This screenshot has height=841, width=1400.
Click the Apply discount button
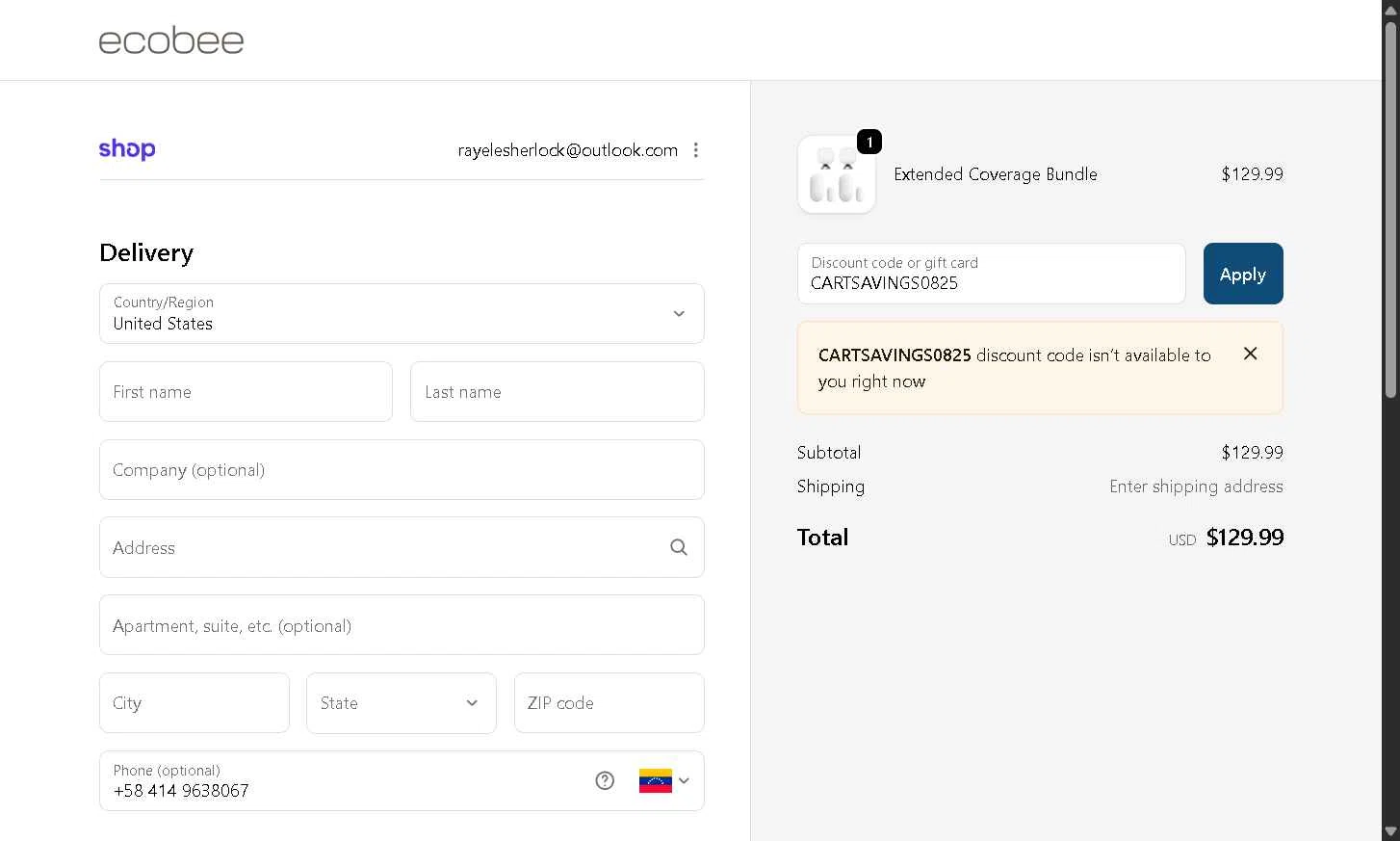(1243, 274)
